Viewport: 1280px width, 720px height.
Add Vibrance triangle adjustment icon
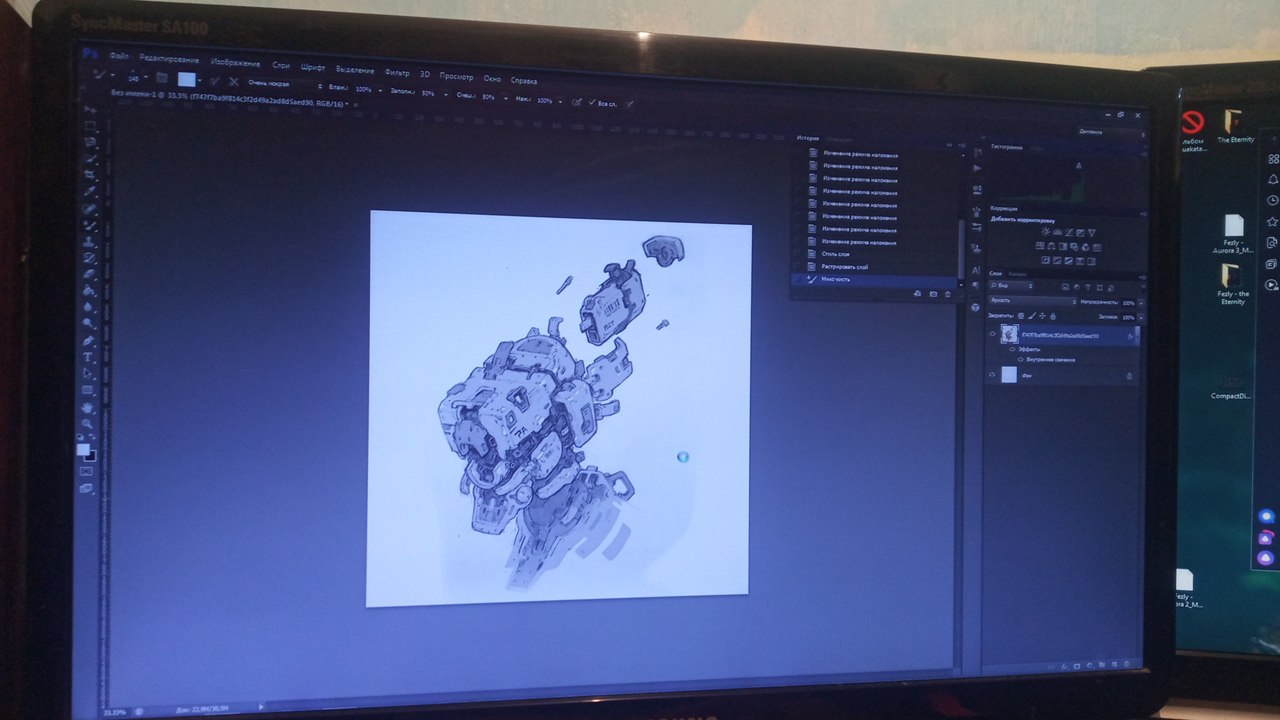[x=1092, y=232]
